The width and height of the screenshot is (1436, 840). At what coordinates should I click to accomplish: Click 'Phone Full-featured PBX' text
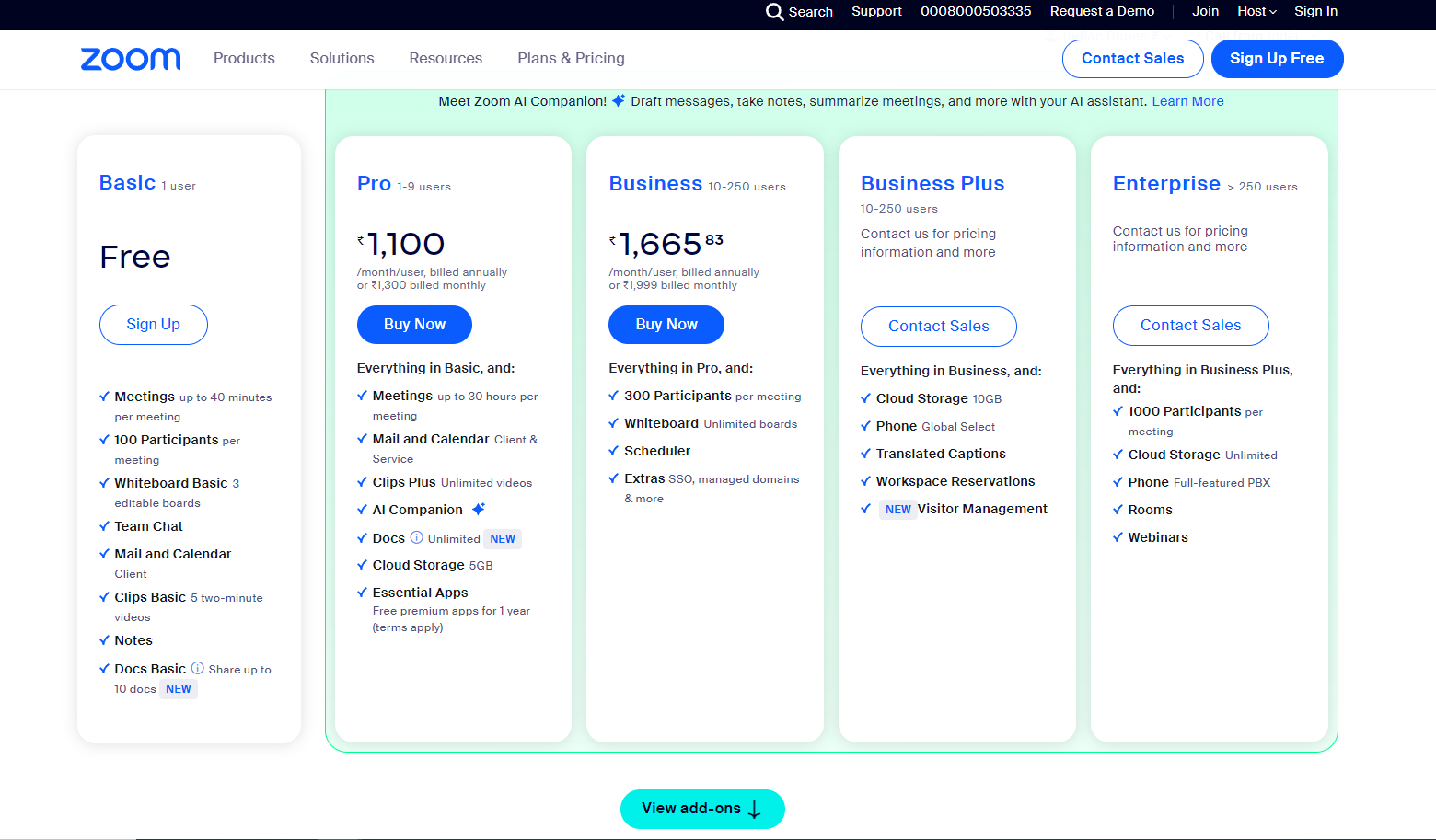(1199, 482)
